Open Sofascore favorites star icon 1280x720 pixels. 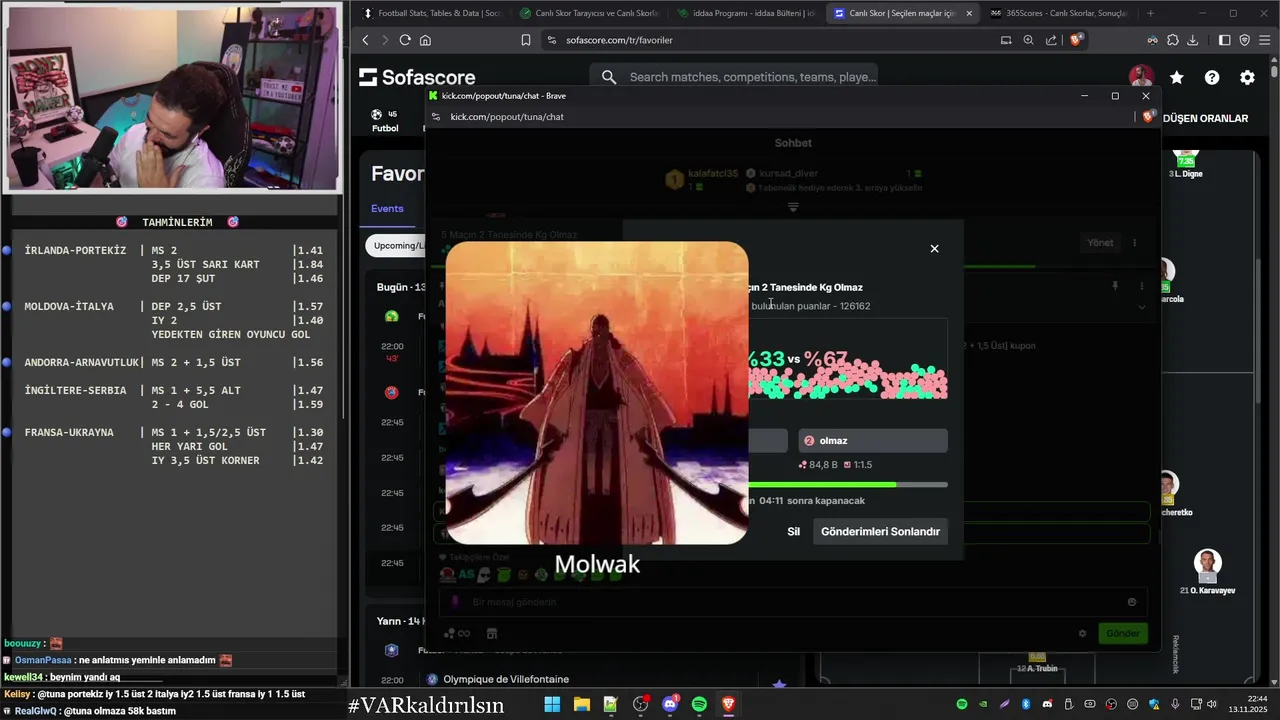(x=1177, y=77)
